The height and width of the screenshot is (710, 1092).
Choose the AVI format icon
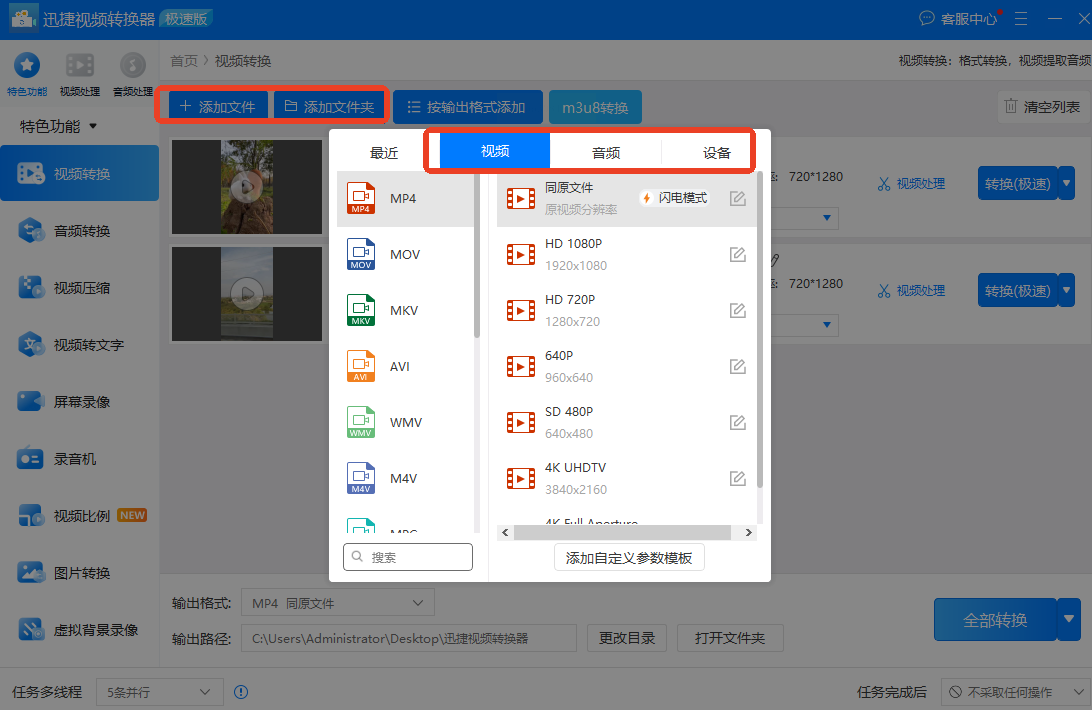361,366
